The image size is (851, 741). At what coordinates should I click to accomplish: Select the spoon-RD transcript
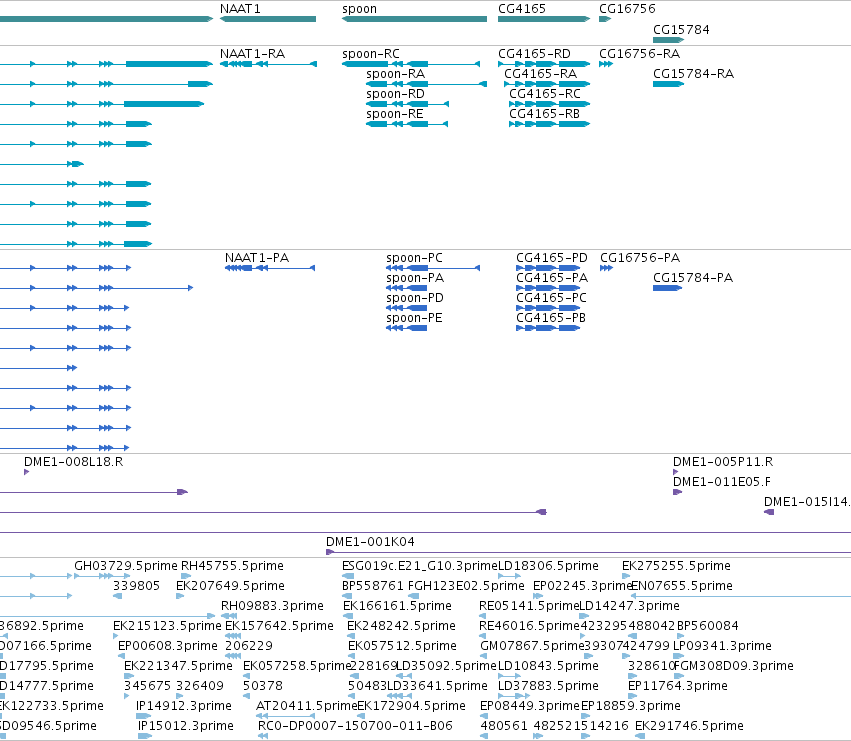(408, 104)
